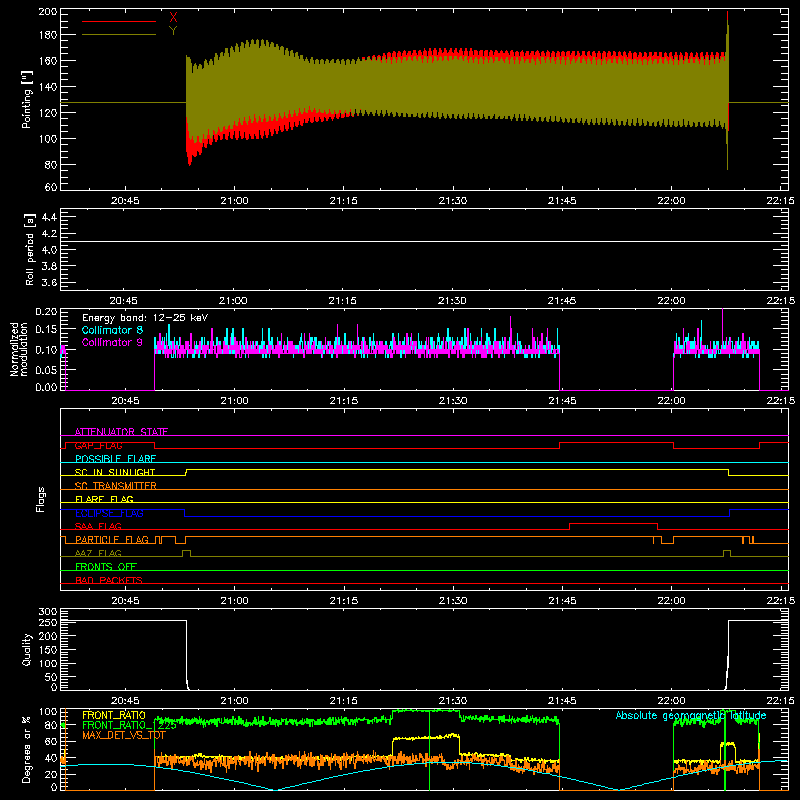Click the 'Quality' axis title

27,649
